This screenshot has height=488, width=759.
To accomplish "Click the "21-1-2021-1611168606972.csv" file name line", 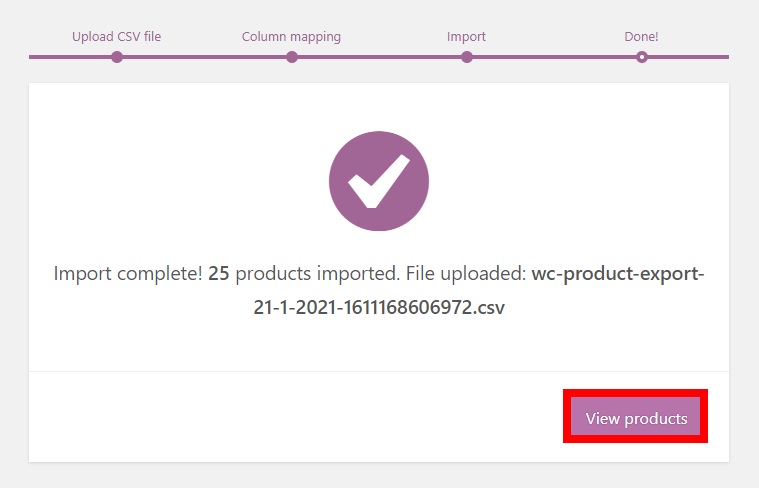I will click(379, 307).
